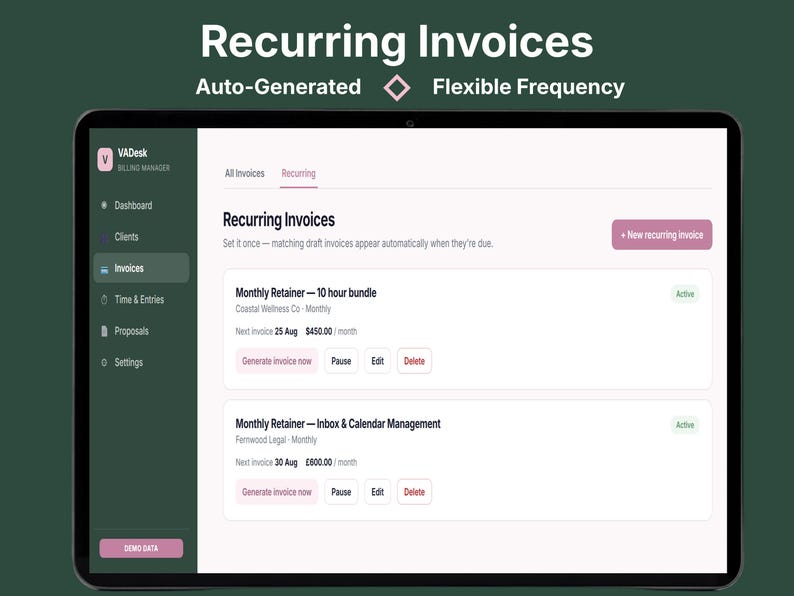Click the '£600.00' amount

pos(319,462)
